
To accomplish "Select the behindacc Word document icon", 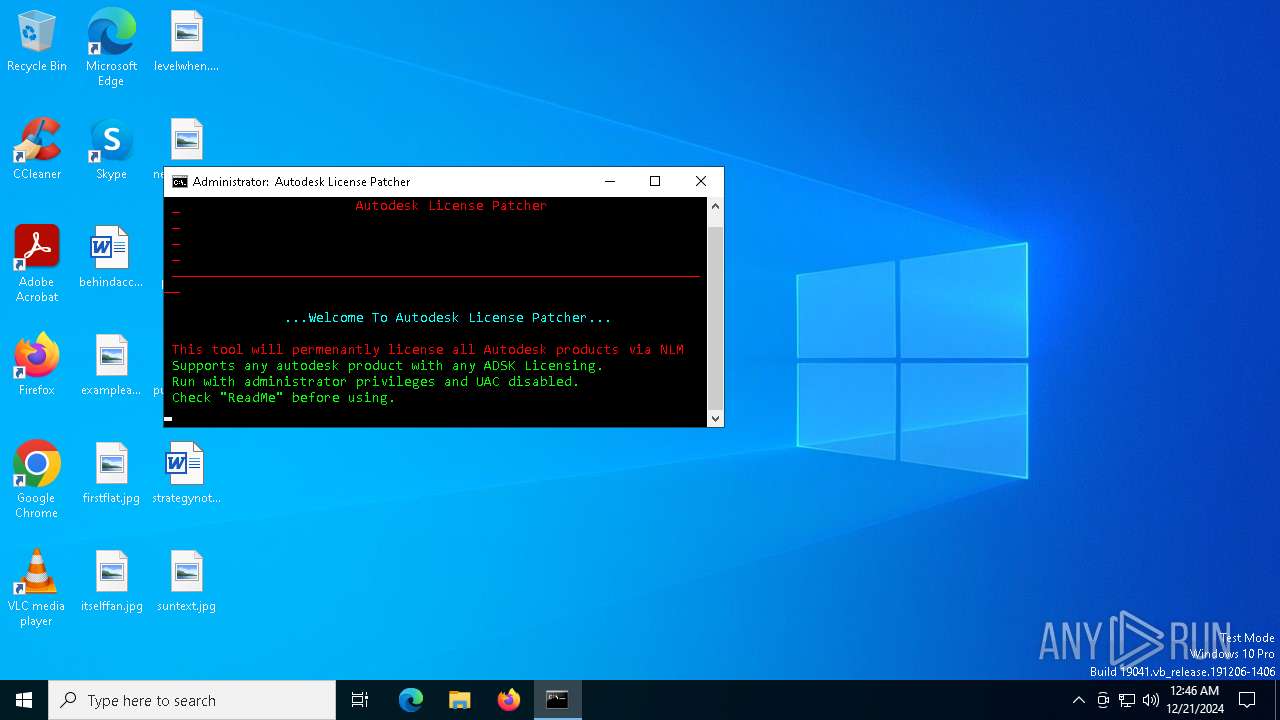I will tap(111, 257).
